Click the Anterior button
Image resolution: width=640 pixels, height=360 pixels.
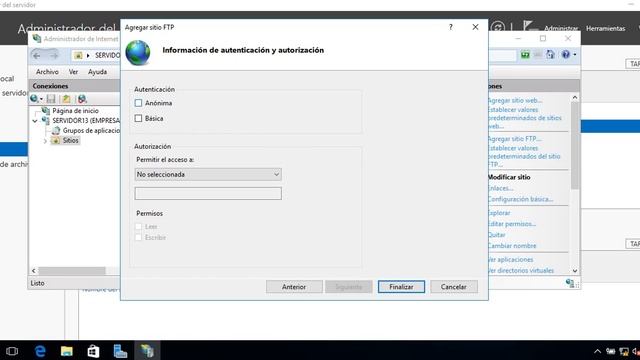pyautogui.click(x=294, y=287)
